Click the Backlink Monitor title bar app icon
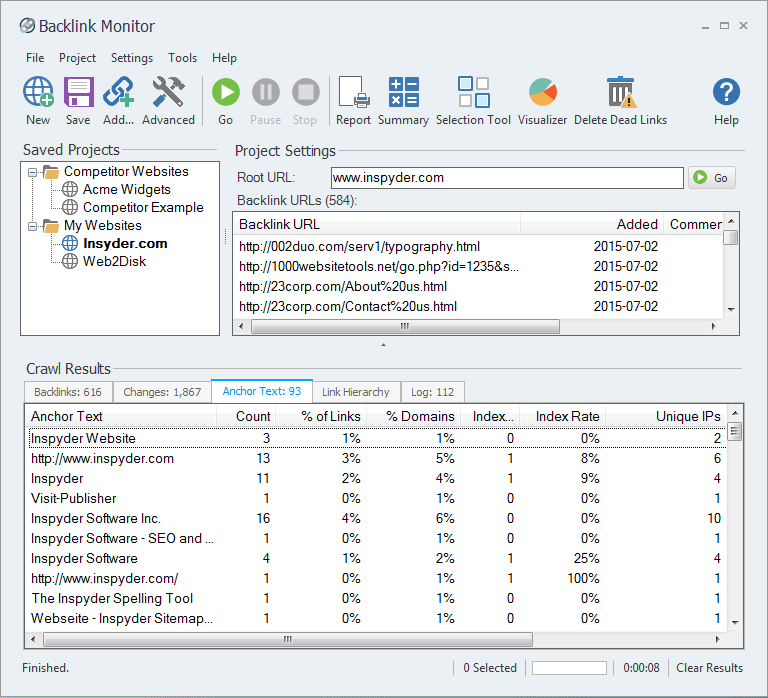Viewport: 768px width, 698px height. tap(27, 25)
